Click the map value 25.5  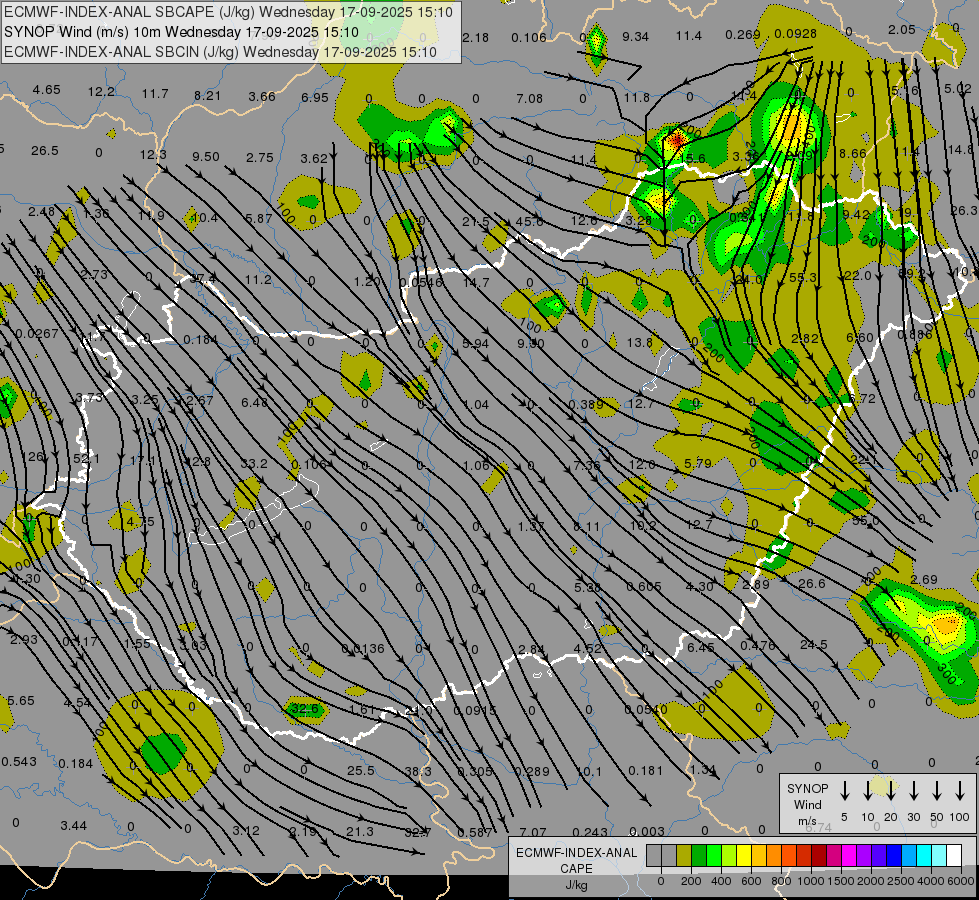pos(361,771)
